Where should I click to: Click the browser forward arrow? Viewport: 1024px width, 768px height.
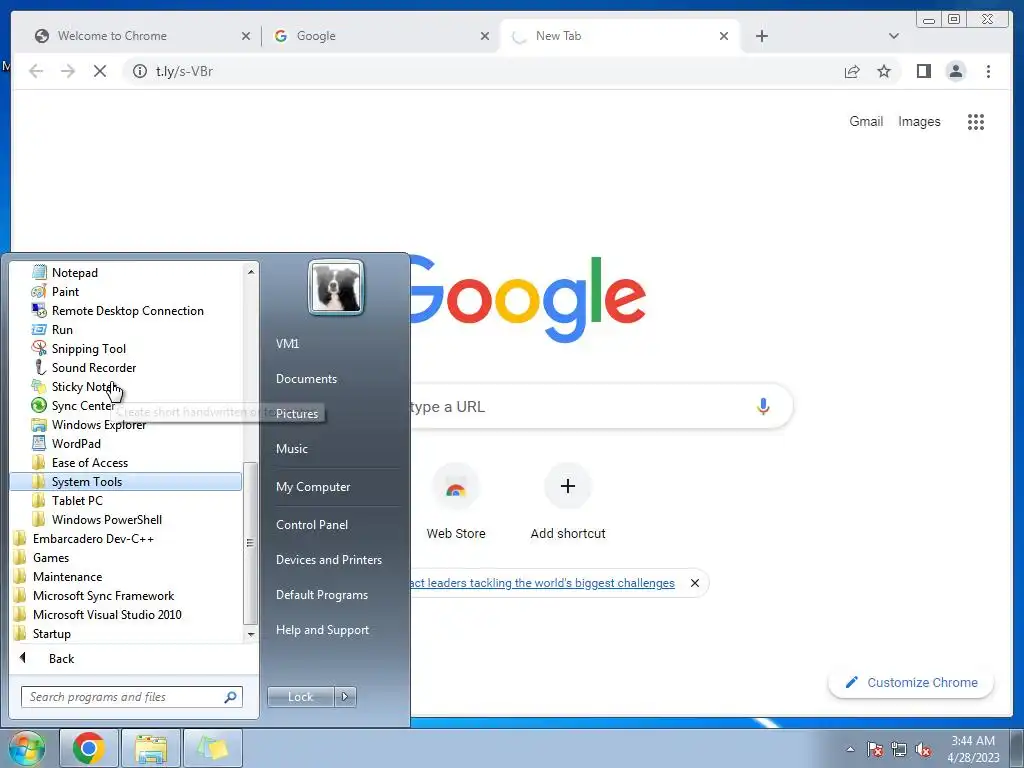68,71
